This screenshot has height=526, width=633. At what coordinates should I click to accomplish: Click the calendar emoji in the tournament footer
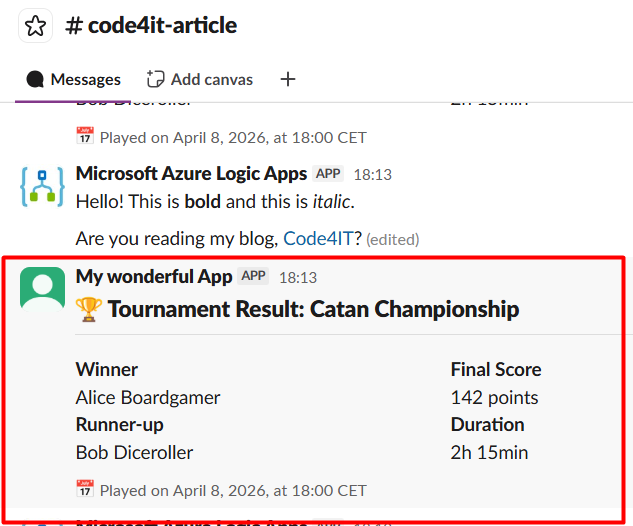[x=85, y=490]
